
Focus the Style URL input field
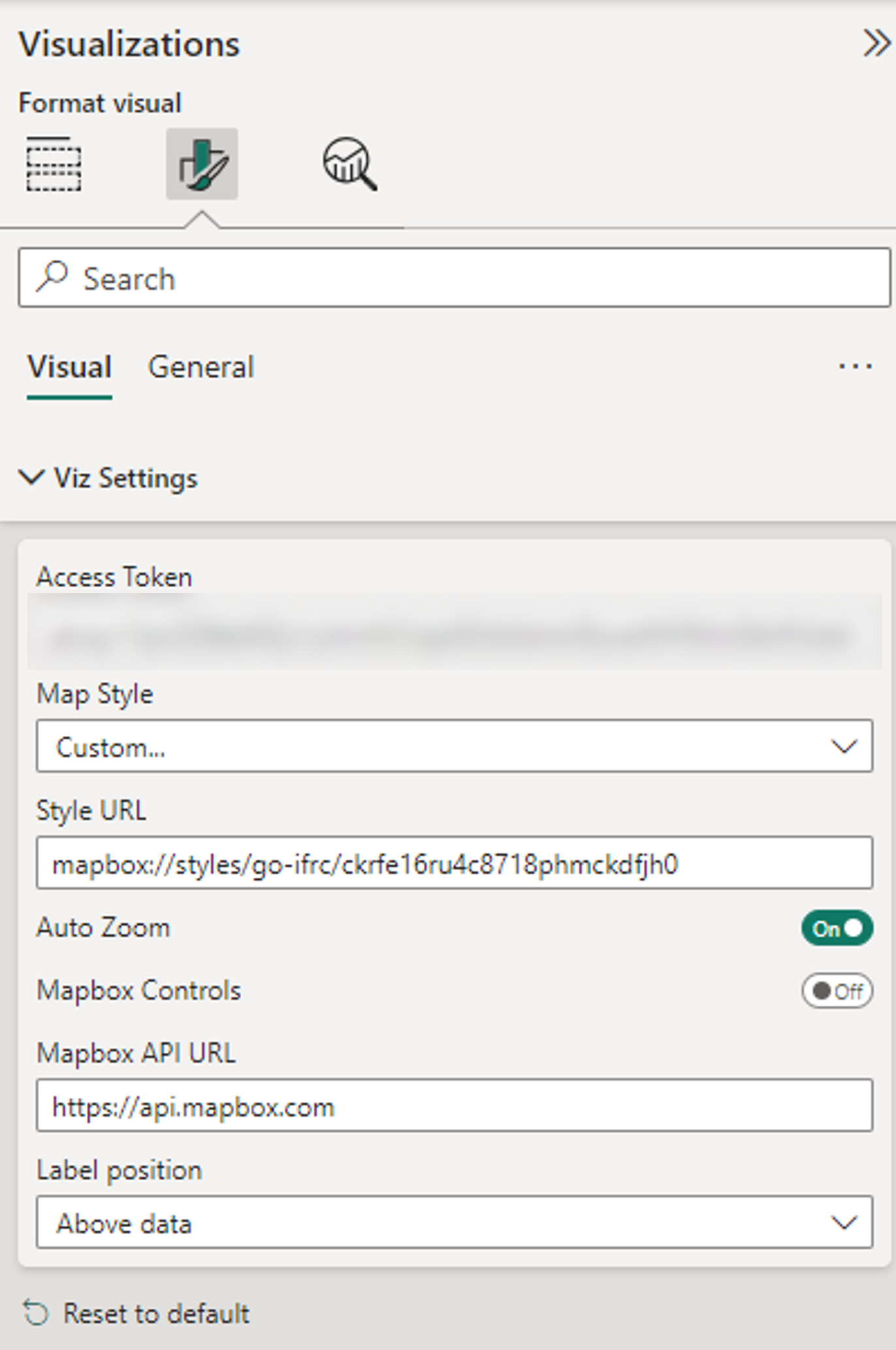454,863
